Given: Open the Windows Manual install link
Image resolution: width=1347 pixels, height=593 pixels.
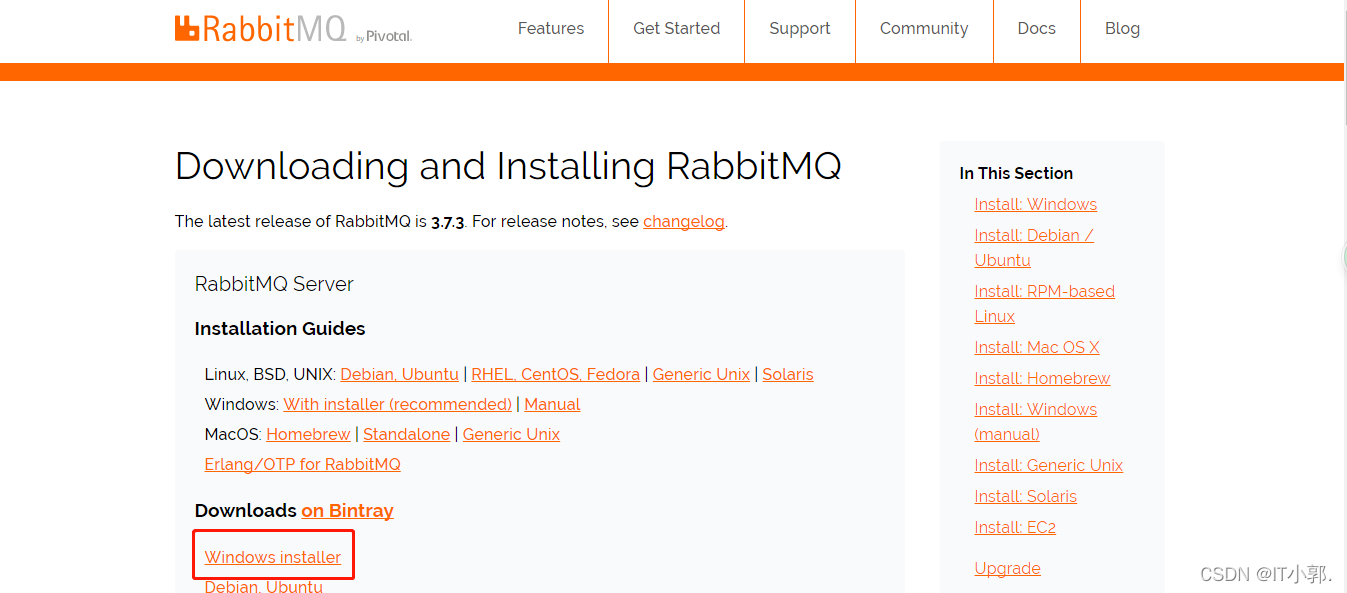Looking at the screenshot, I should [552, 404].
